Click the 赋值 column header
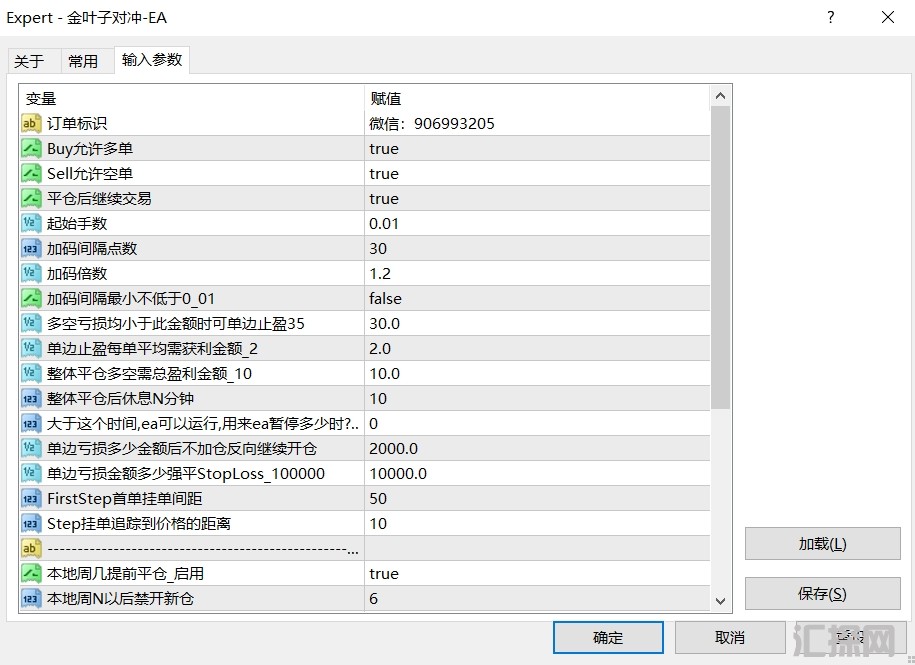The height and width of the screenshot is (665, 915). pos(537,99)
